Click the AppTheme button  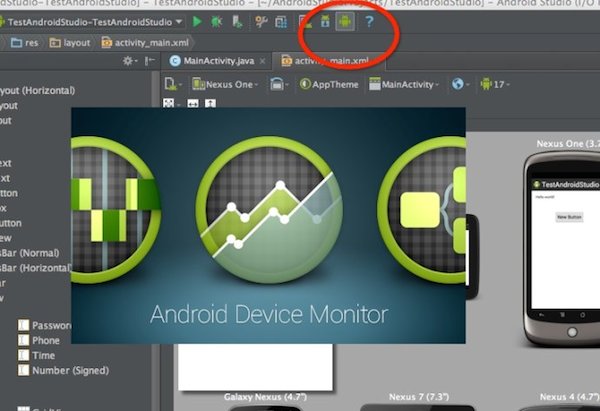tap(329, 84)
